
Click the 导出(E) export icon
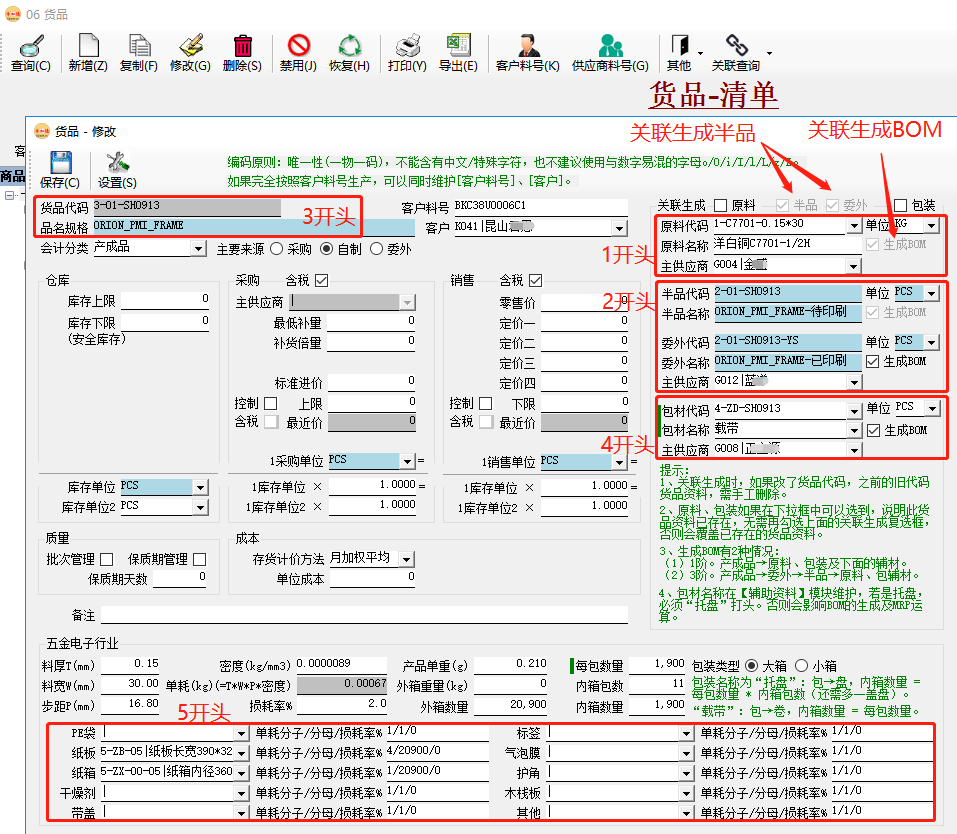[458, 46]
